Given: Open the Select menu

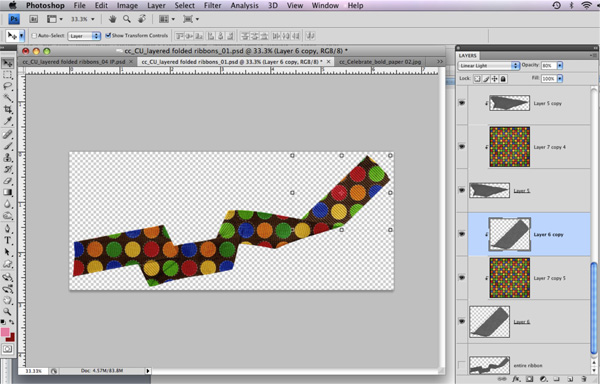Looking at the screenshot, I should [184, 5].
